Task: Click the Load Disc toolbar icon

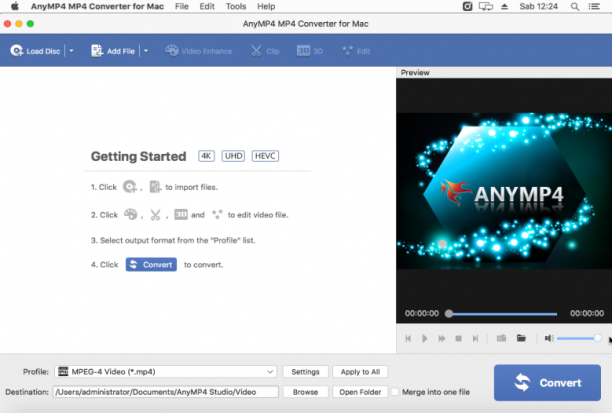Action: pos(17,51)
